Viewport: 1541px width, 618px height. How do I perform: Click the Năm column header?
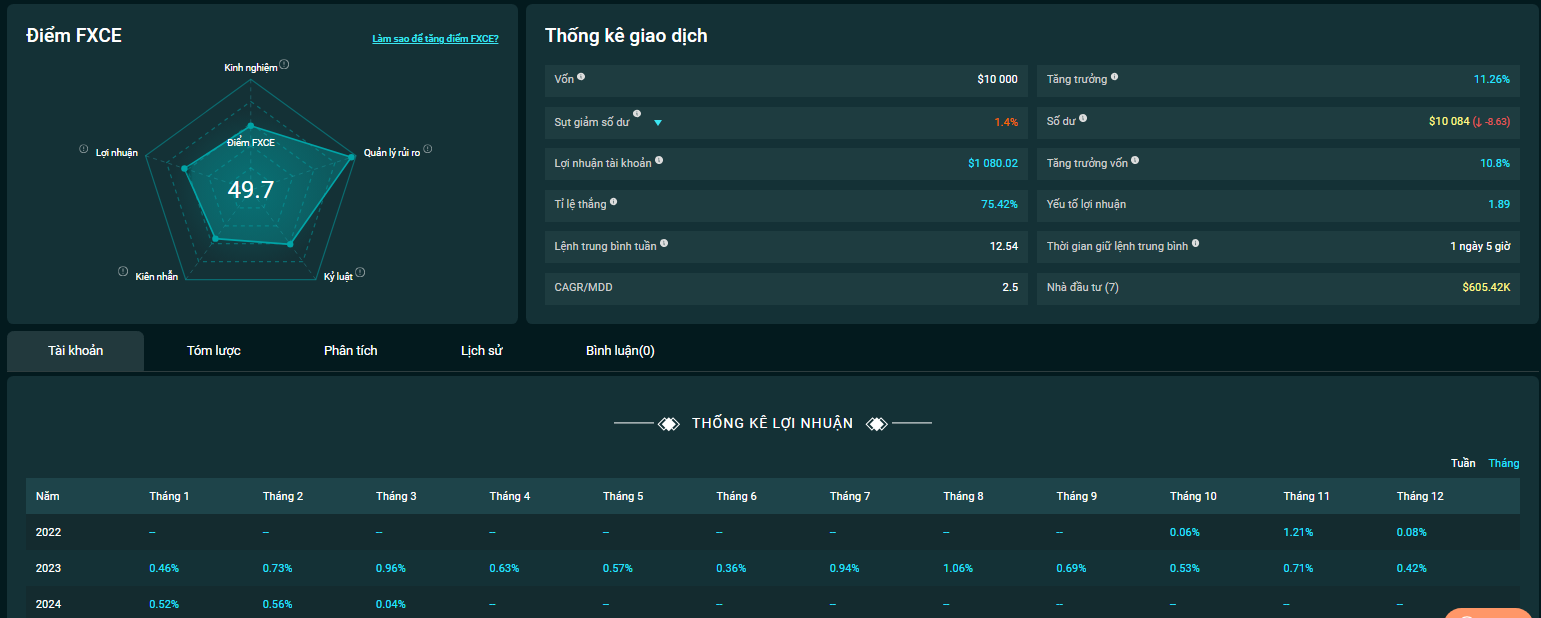[x=47, y=496]
